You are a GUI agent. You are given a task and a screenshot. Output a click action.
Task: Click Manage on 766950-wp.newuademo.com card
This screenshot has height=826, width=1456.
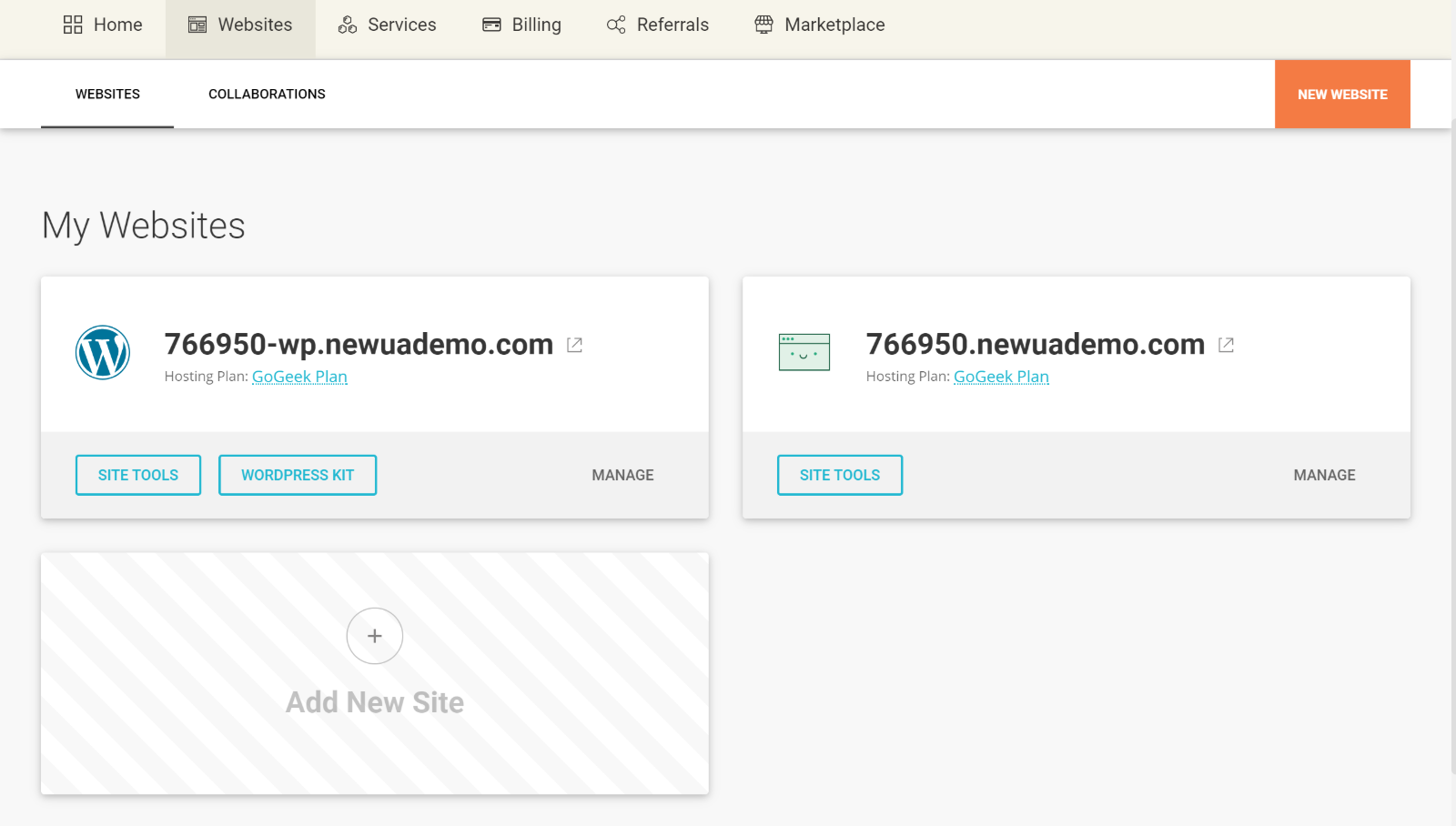pyautogui.click(x=622, y=475)
